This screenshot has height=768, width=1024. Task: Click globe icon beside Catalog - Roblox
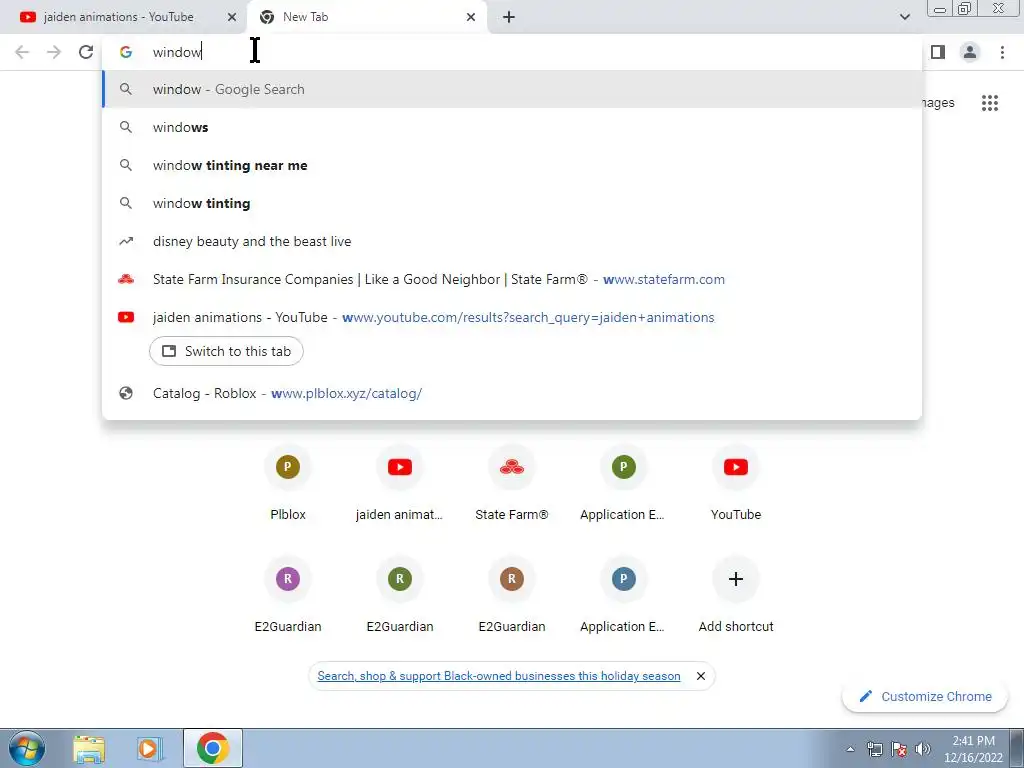click(126, 393)
